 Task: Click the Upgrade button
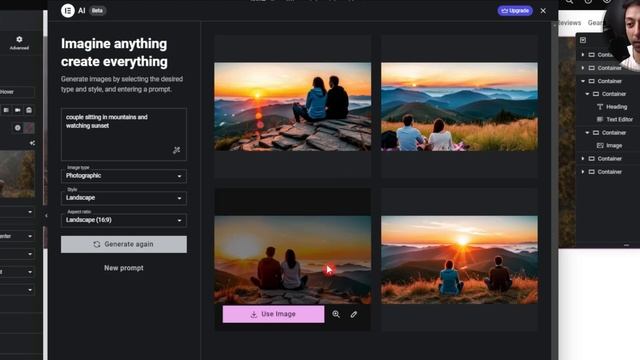(515, 11)
